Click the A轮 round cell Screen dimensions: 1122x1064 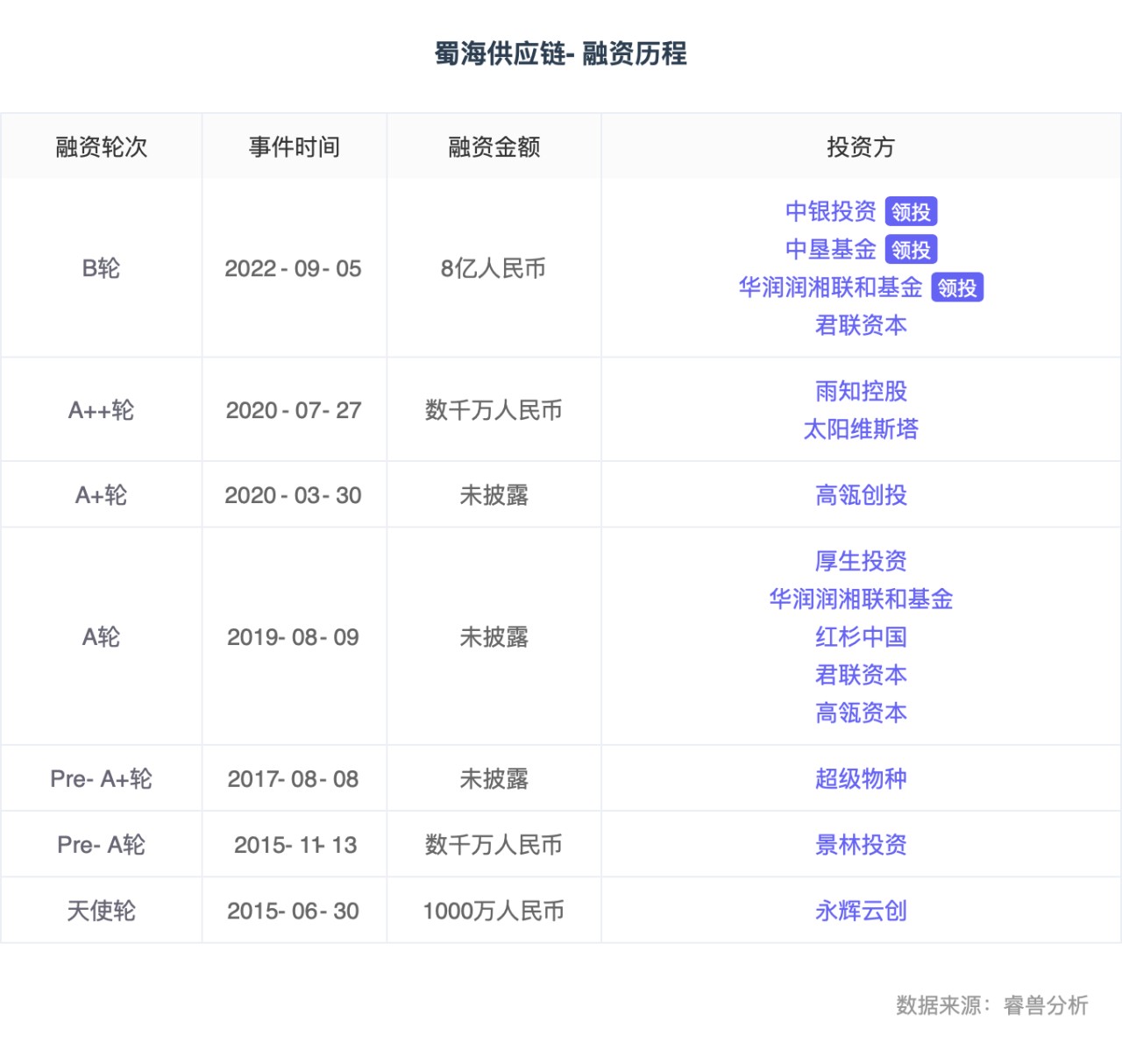[102, 637]
